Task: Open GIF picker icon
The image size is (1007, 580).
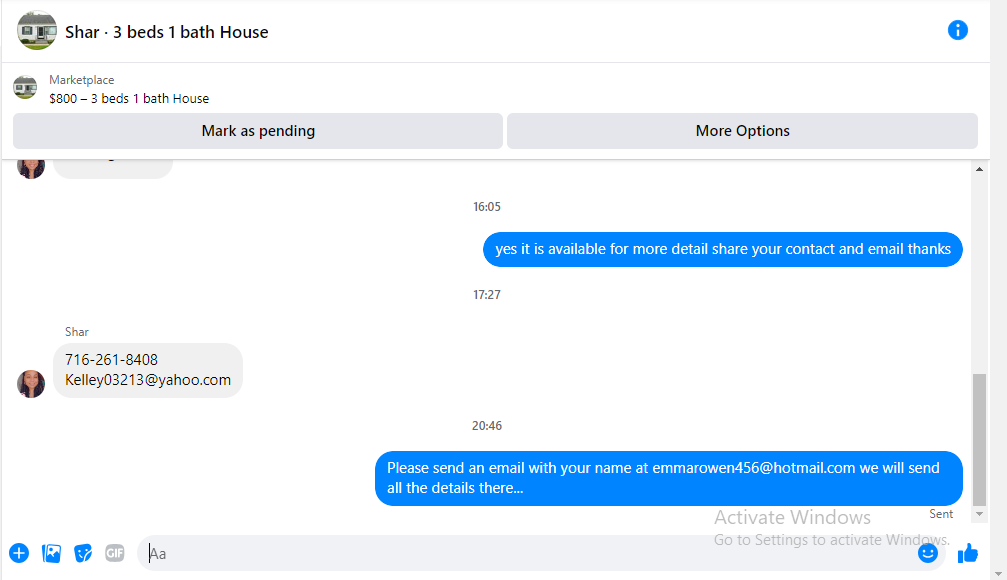Action: tap(115, 553)
